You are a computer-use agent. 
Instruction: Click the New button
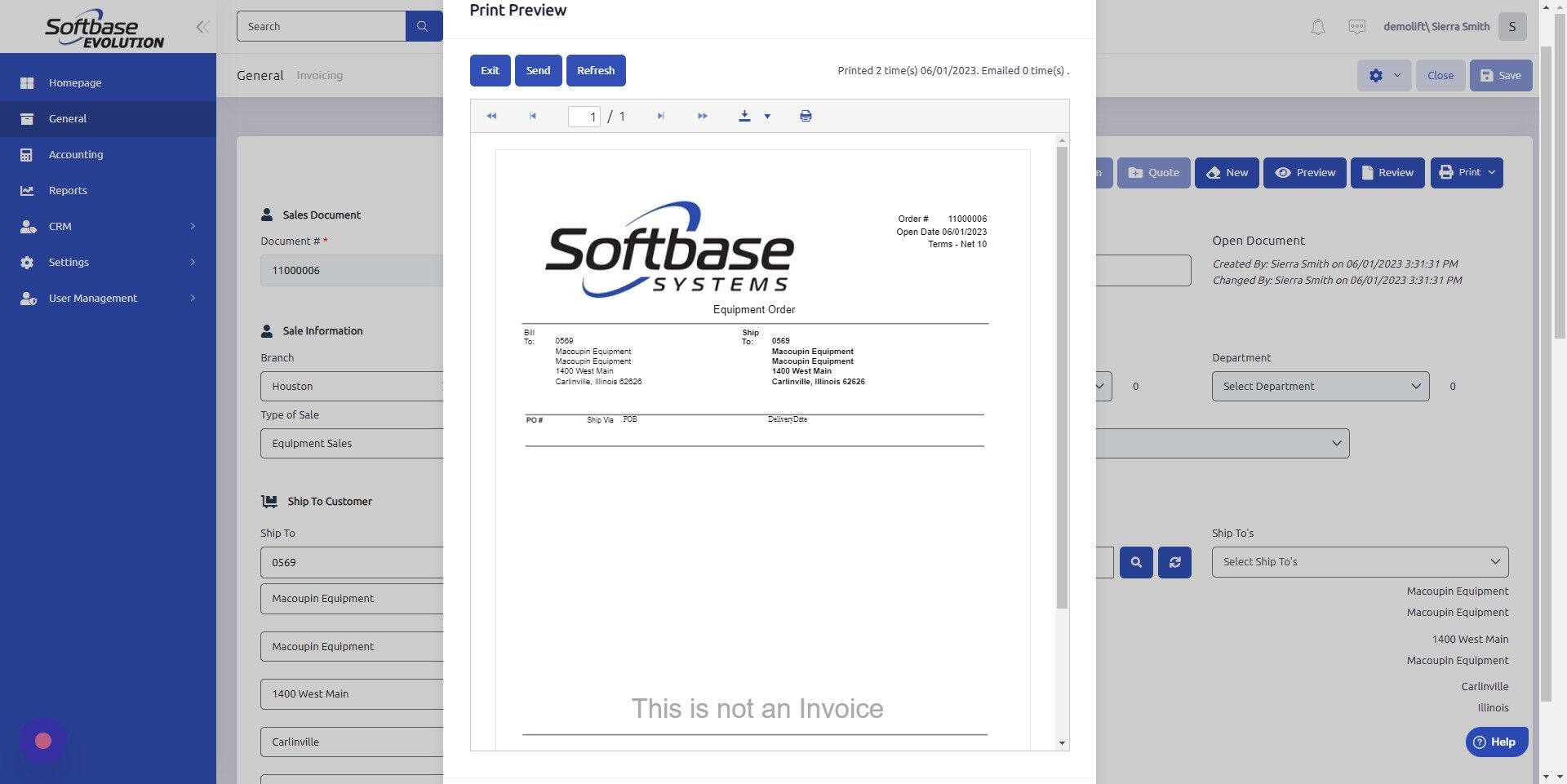click(1227, 172)
